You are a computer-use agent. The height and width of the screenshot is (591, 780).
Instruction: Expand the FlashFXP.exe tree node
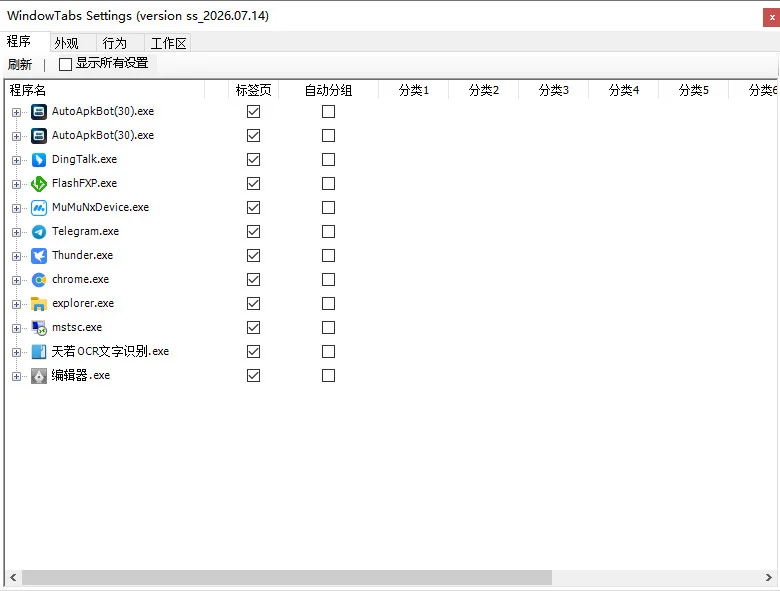tap(16, 184)
